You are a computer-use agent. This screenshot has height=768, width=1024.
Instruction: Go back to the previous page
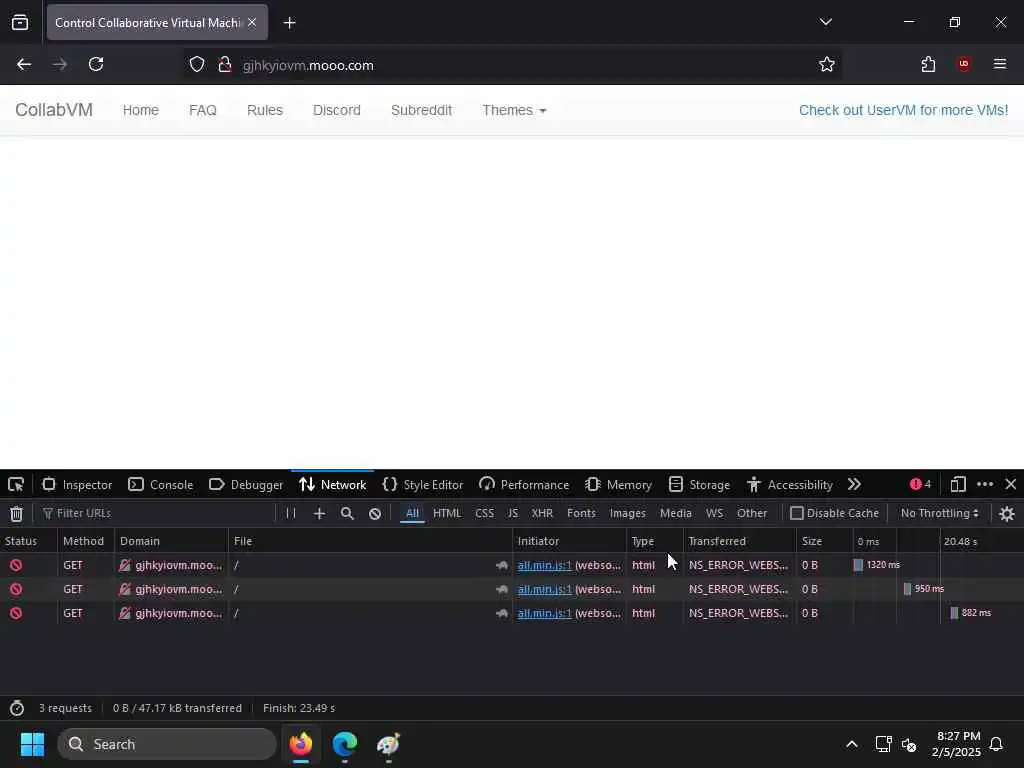(24, 65)
